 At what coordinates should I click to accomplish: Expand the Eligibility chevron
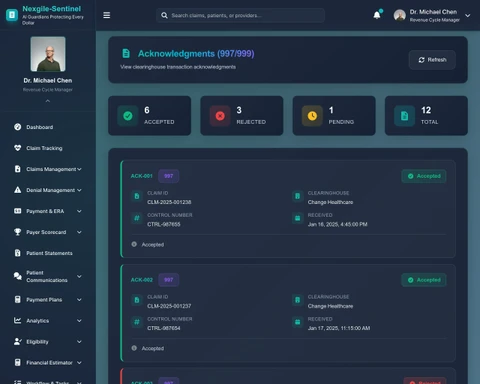click(79, 341)
